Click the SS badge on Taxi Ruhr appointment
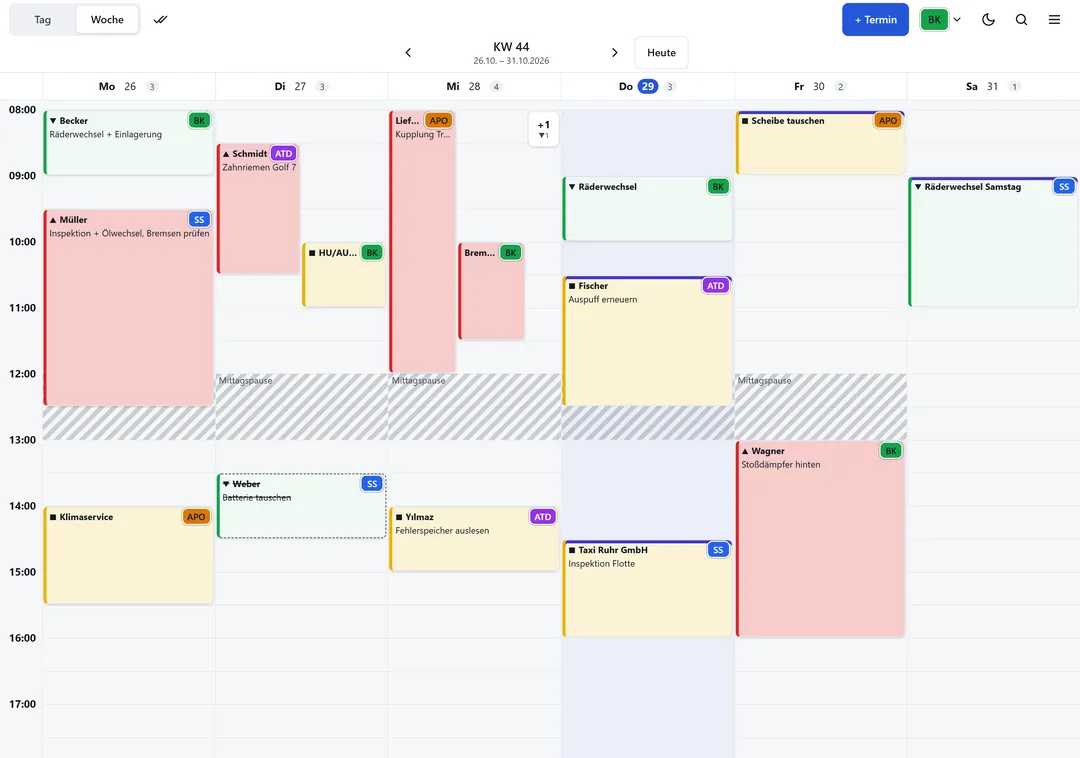Viewport: 1080px width, 758px height. click(x=718, y=550)
